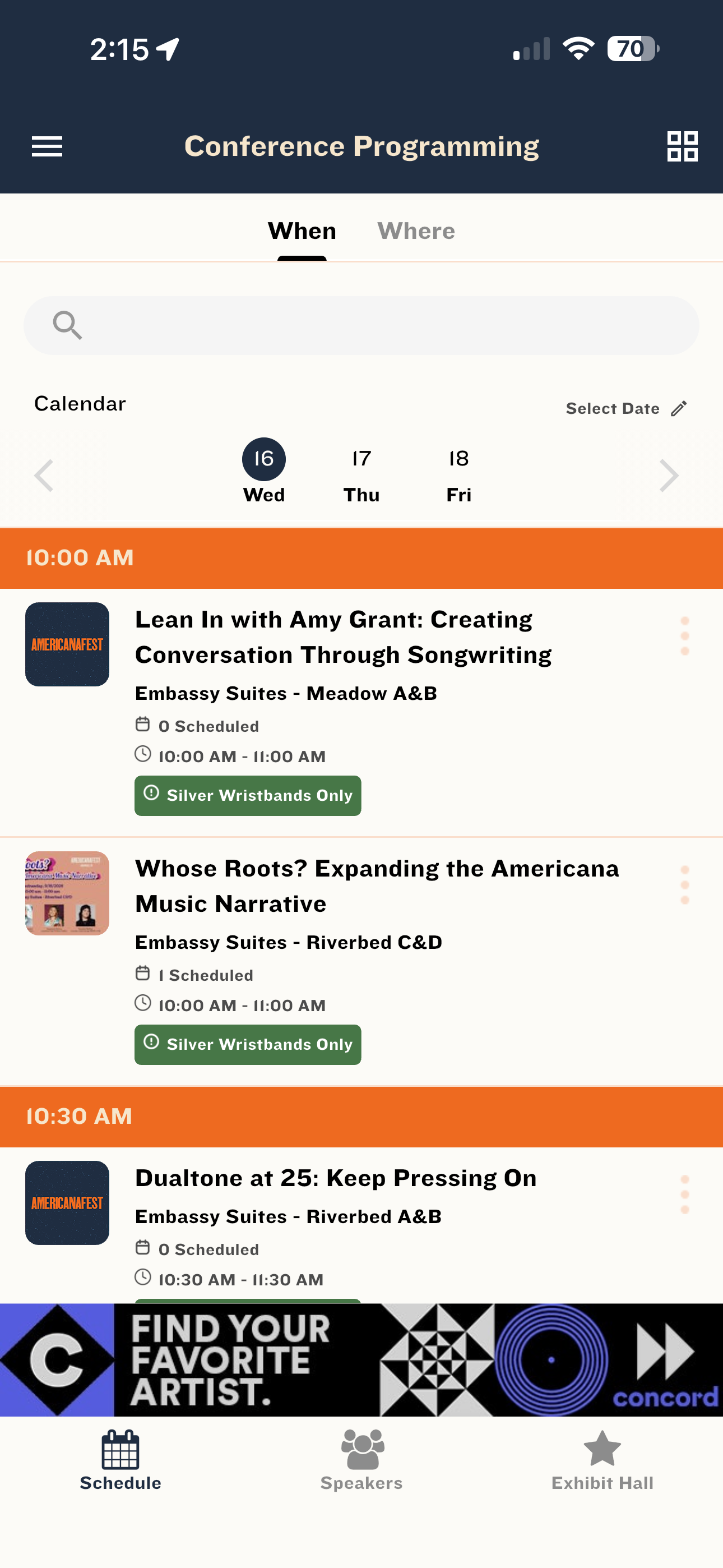723x1568 pixels.
Task: Go to next calendar dates arrow
Action: click(x=669, y=476)
